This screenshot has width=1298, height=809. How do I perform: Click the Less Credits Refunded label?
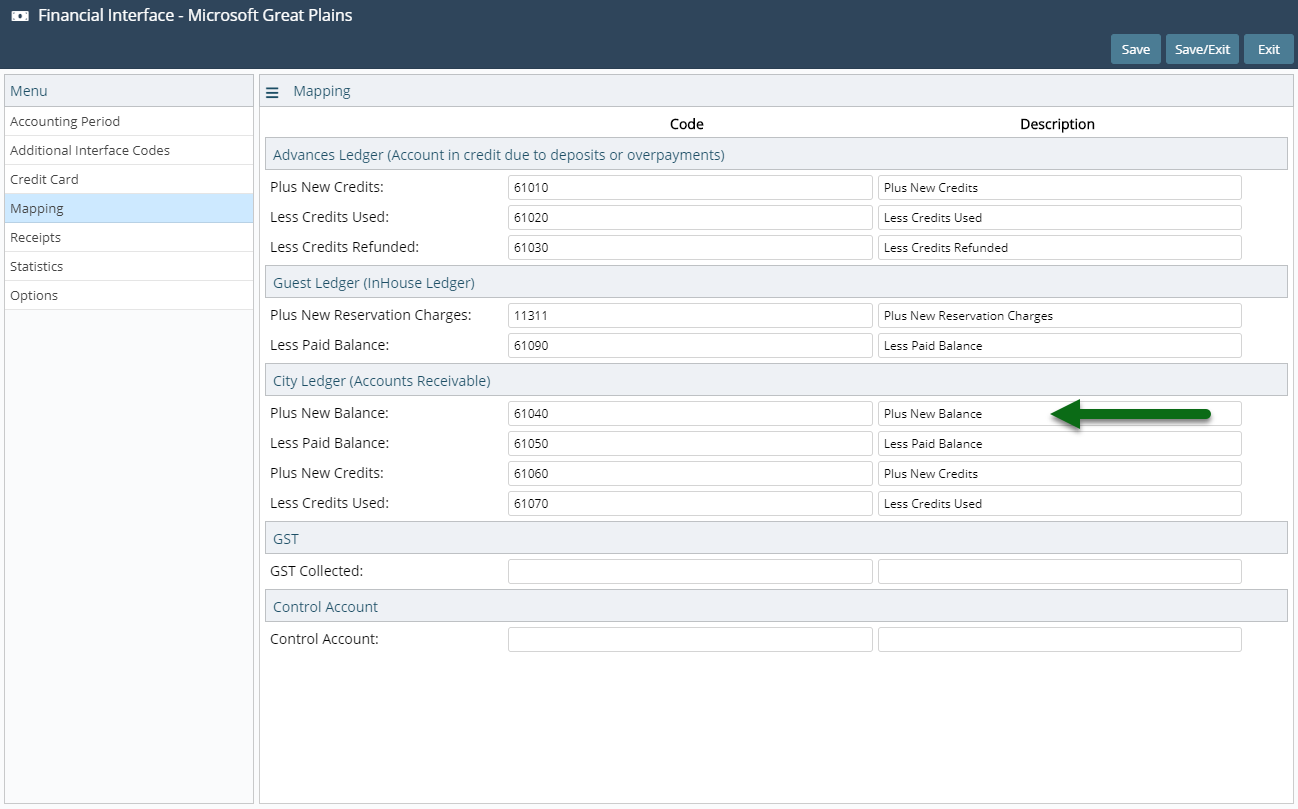(x=345, y=246)
